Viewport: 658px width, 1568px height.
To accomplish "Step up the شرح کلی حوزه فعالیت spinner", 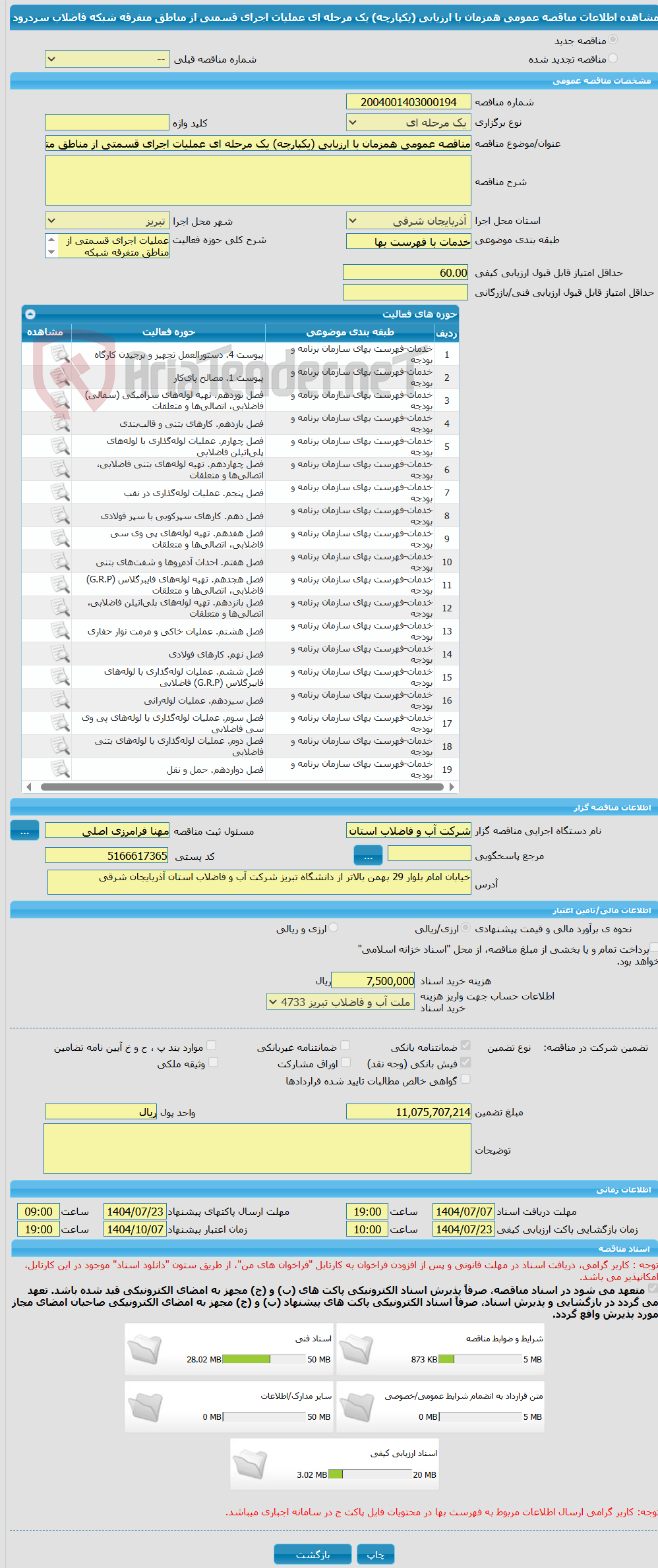I will (x=51, y=240).
